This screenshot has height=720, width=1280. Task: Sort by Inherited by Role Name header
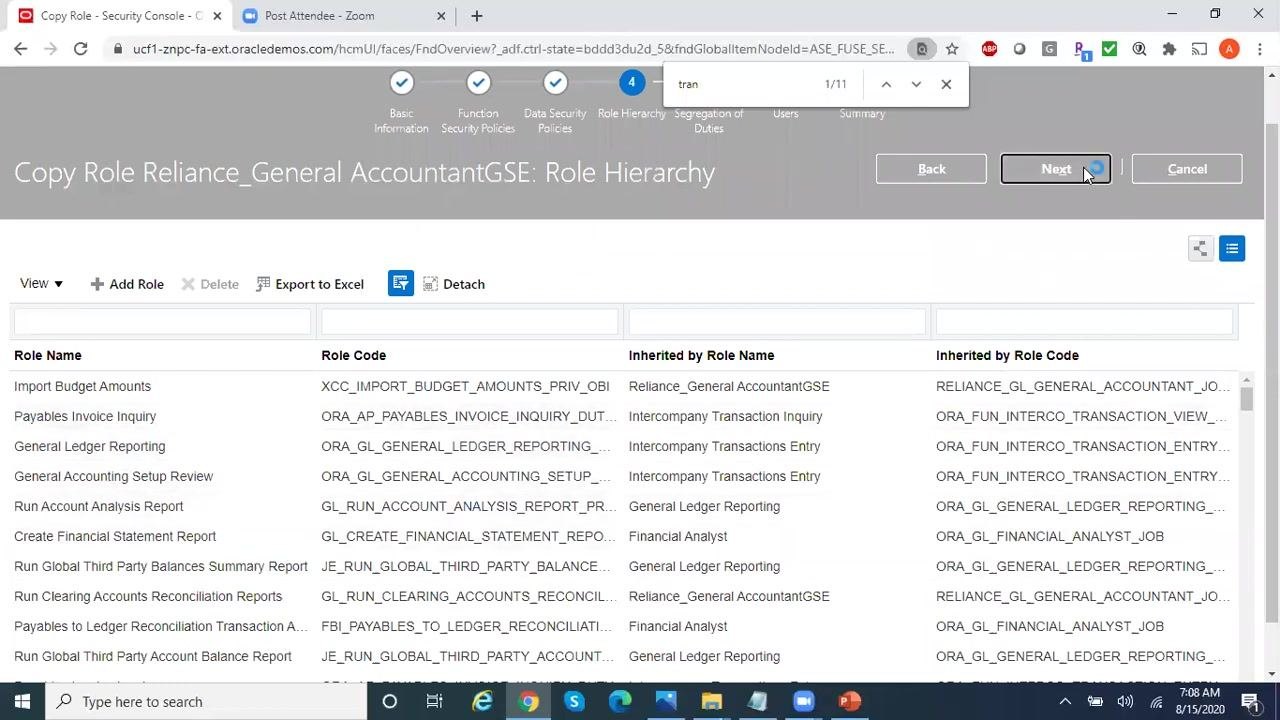coord(701,355)
